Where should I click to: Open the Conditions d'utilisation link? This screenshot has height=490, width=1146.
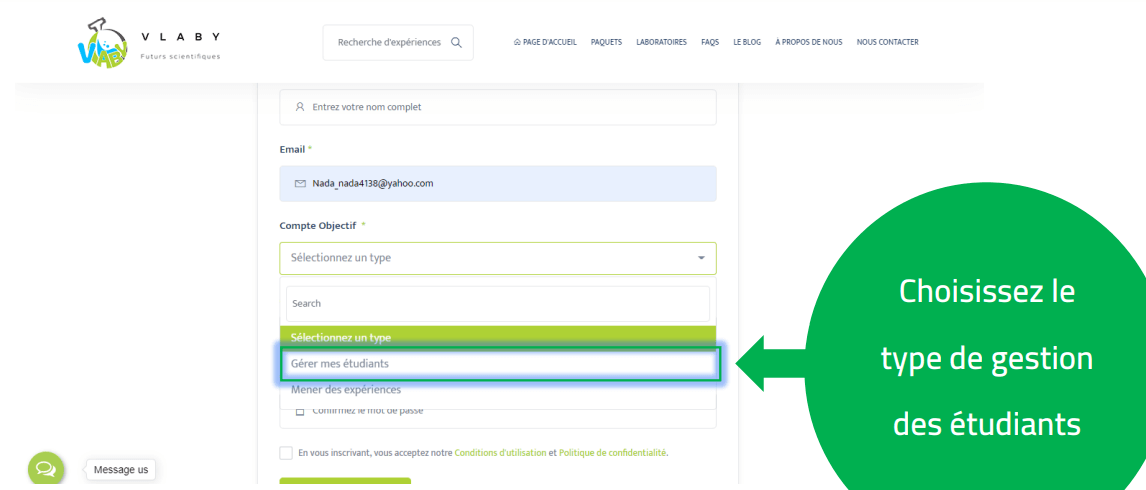(x=500, y=453)
